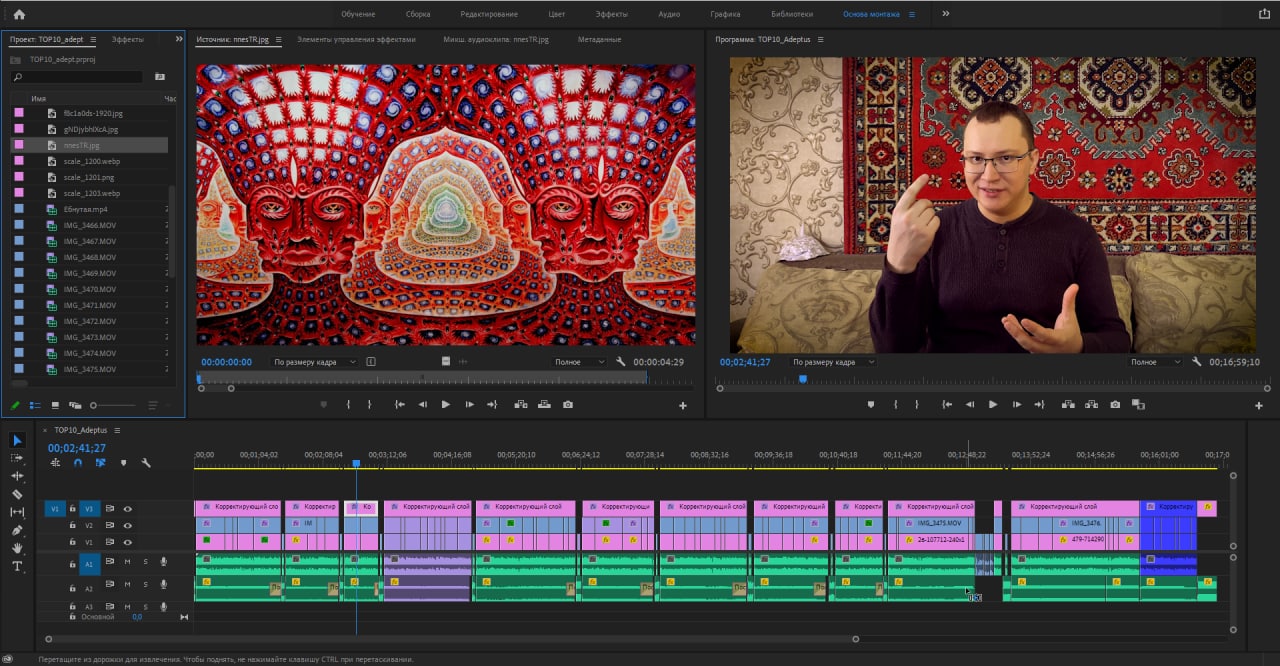Viewport: 1280px width, 666px height.
Task: Click Lift button in Program monitor
Action: 1067,405
